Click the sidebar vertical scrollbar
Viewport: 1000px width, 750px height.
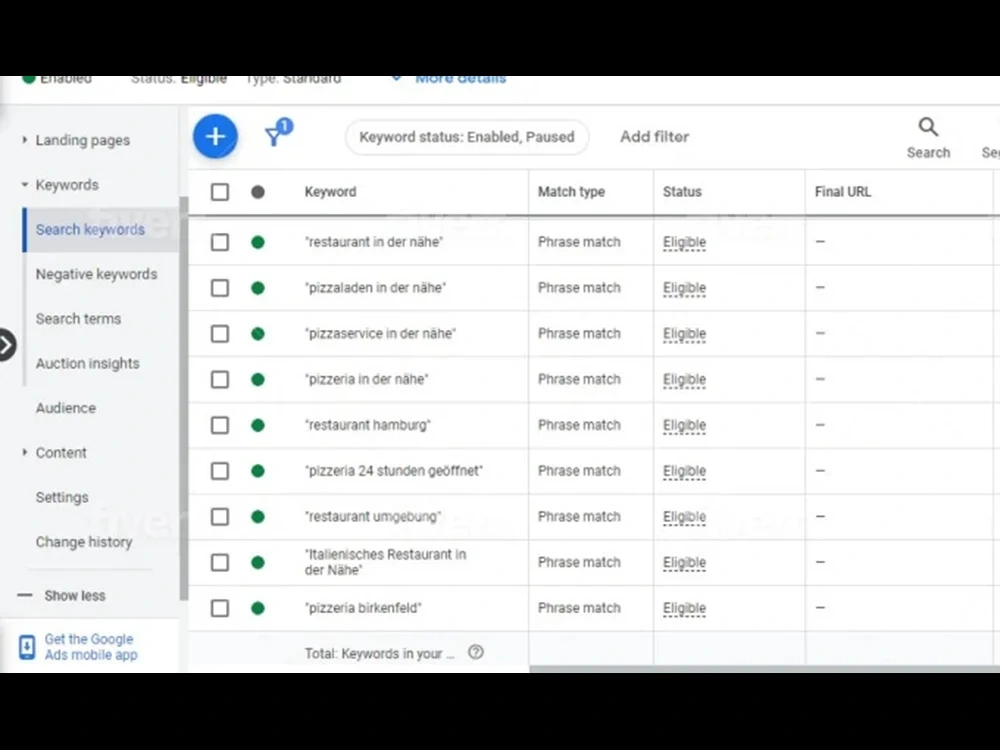[x=184, y=399]
